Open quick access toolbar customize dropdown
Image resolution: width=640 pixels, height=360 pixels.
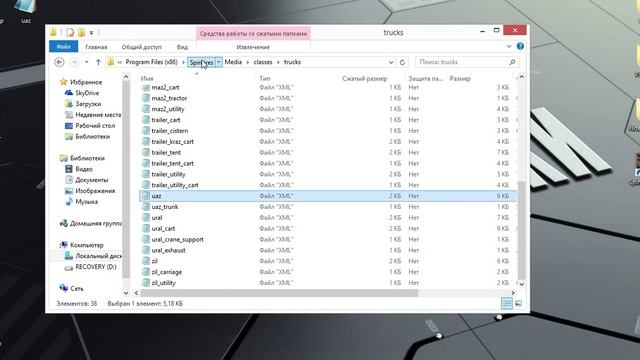click(91, 33)
